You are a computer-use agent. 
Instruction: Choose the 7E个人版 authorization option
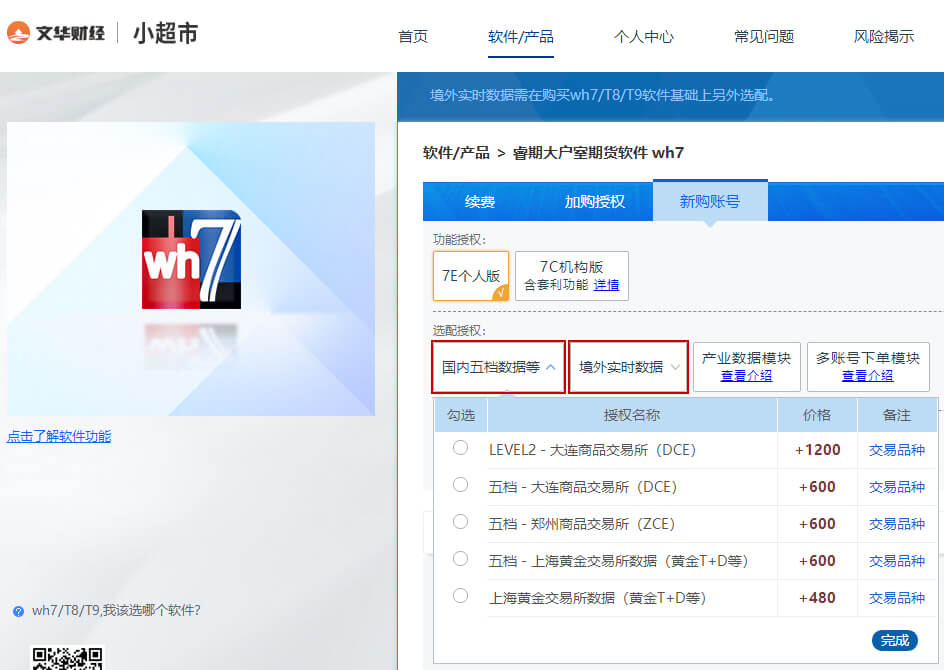click(x=471, y=276)
